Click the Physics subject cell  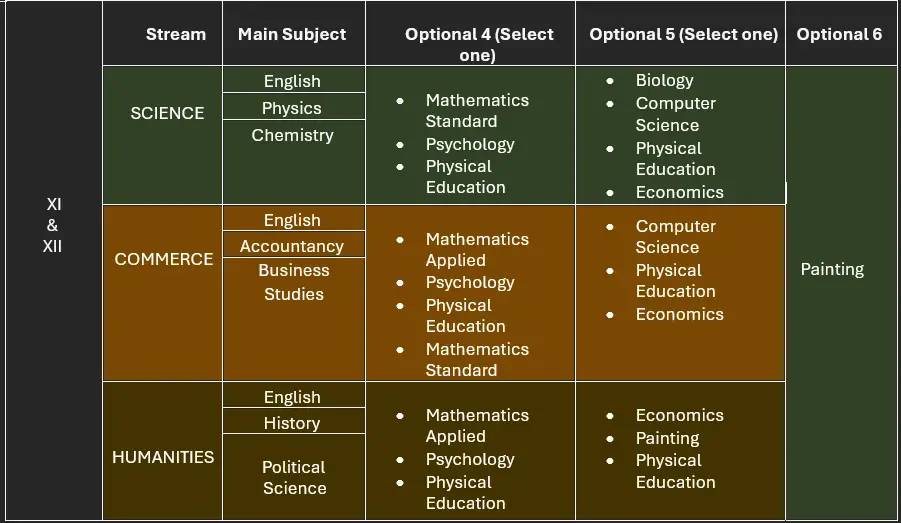(x=292, y=108)
